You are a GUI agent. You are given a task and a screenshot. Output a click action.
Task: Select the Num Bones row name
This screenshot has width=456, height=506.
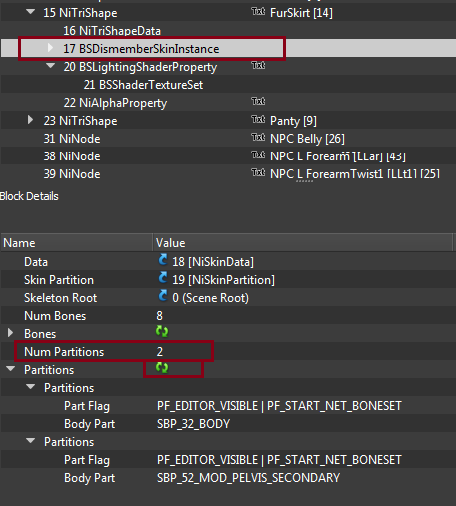pyautogui.click(x=55, y=316)
